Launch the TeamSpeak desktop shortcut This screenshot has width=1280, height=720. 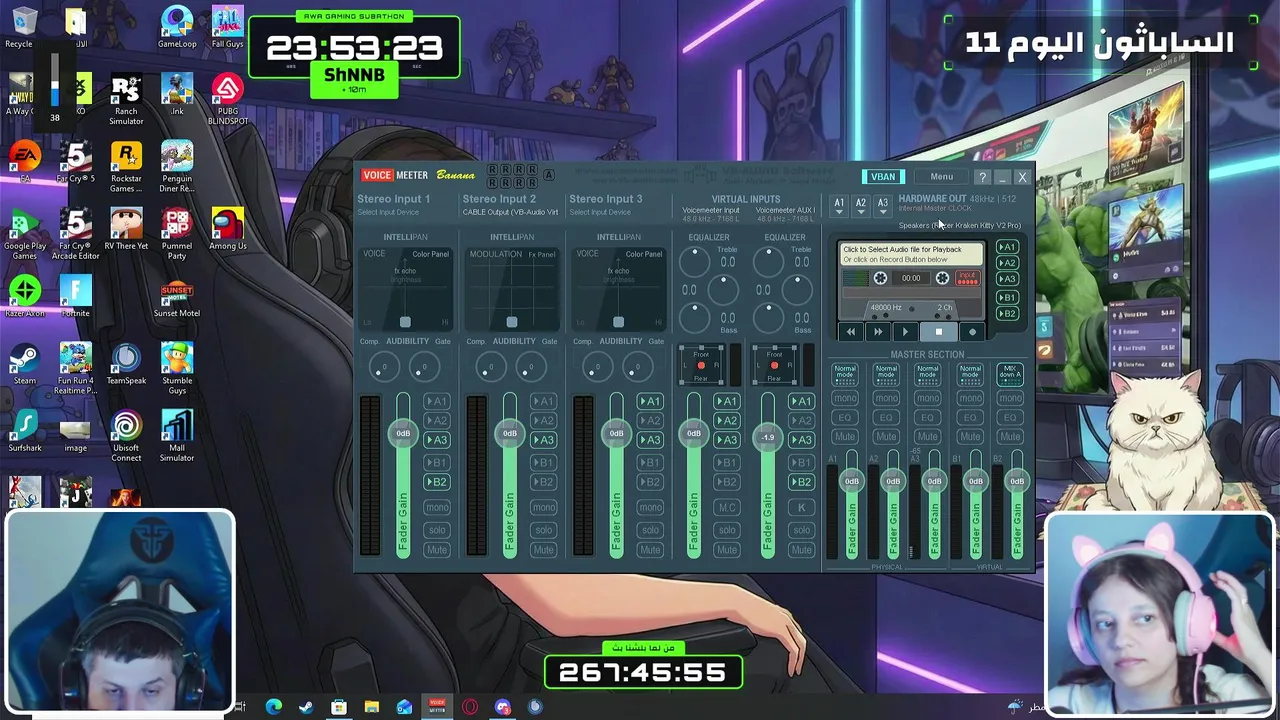point(126,364)
